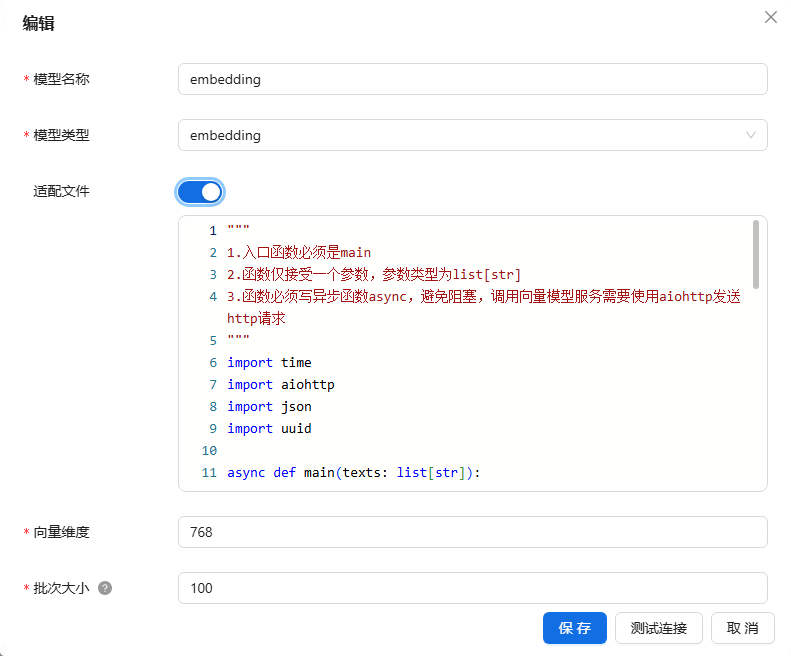Focus the 向量维度 field showing 768
Image resolution: width=791 pixels, height=656 pixels.
click(x=472, y=532)
